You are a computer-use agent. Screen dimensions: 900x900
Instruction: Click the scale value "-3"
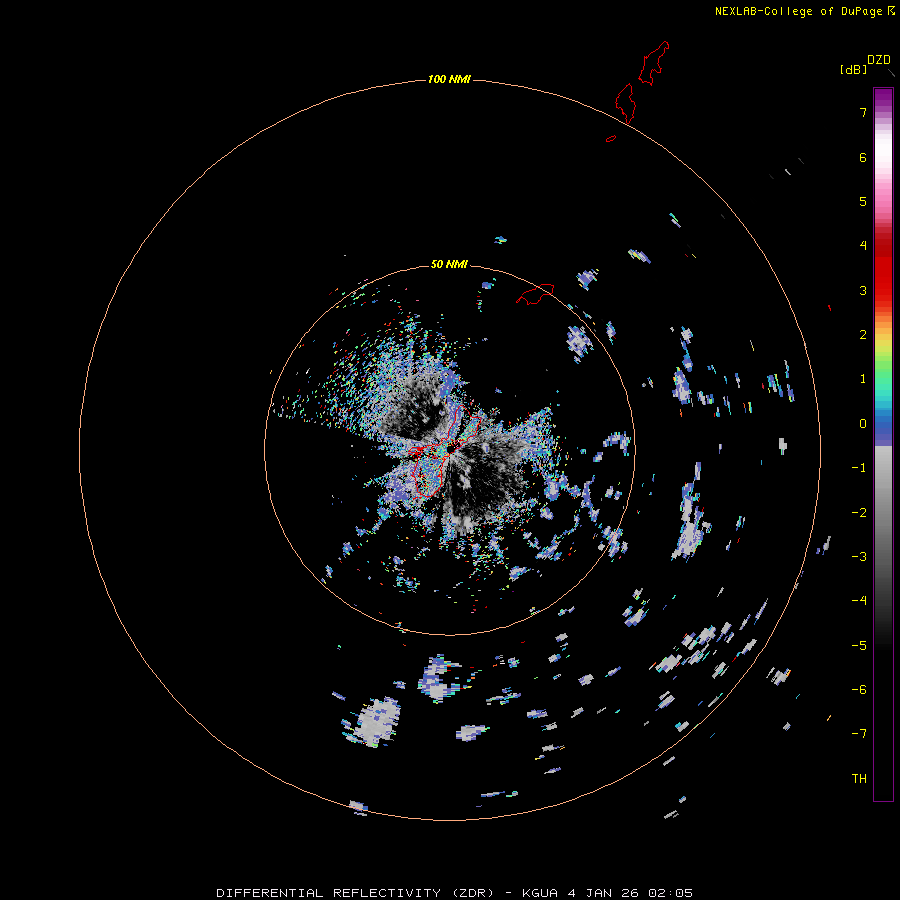click(859, 557)
